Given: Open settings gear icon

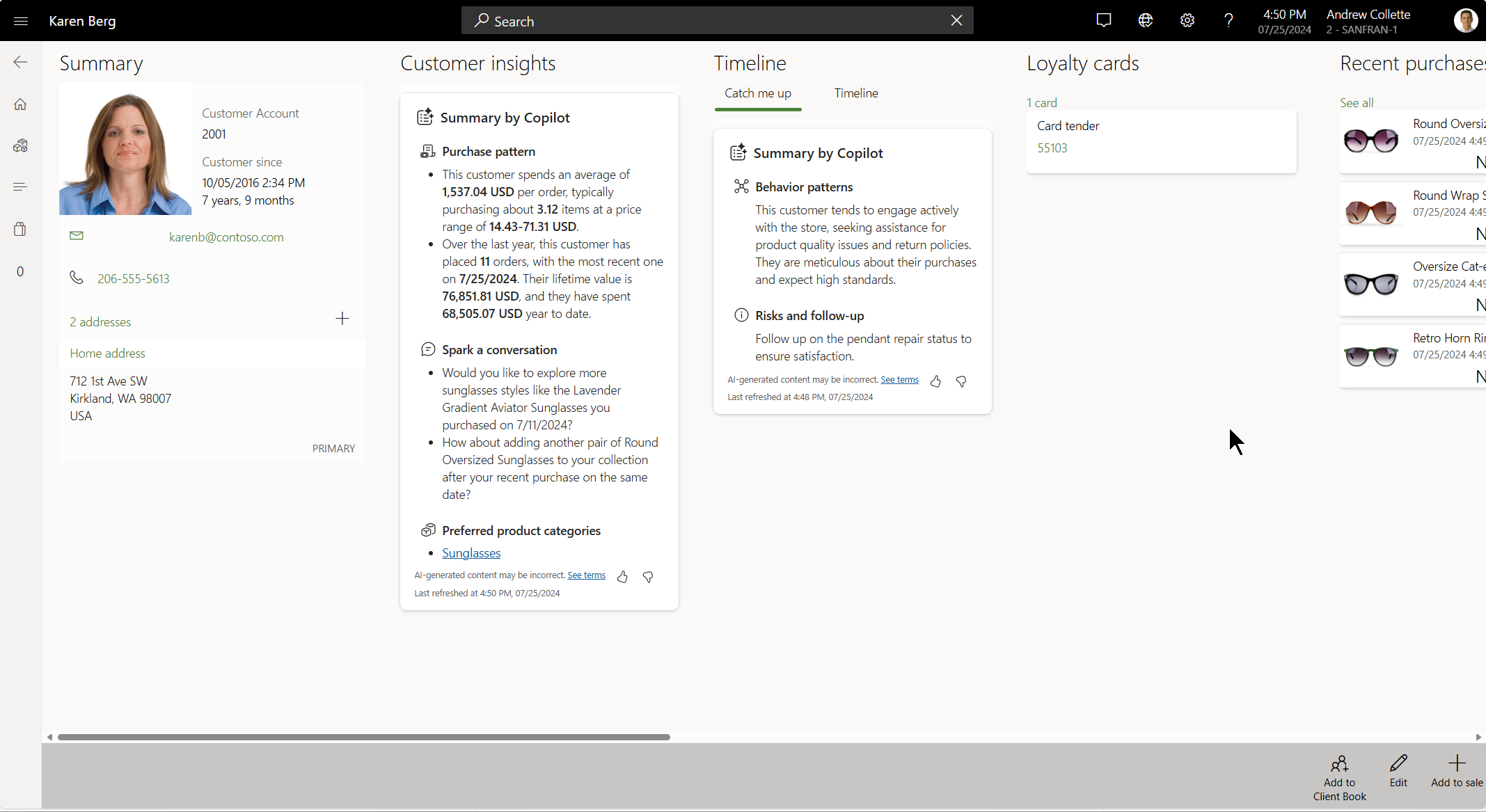Looking at the screenshot, I should (x=1187, y=20).
